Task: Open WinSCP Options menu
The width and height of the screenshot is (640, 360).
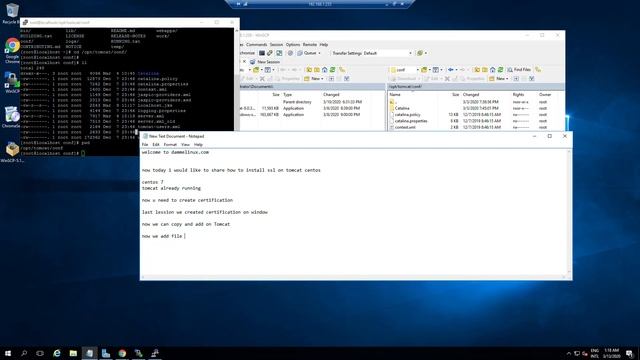Action: (x=293, y=44)
